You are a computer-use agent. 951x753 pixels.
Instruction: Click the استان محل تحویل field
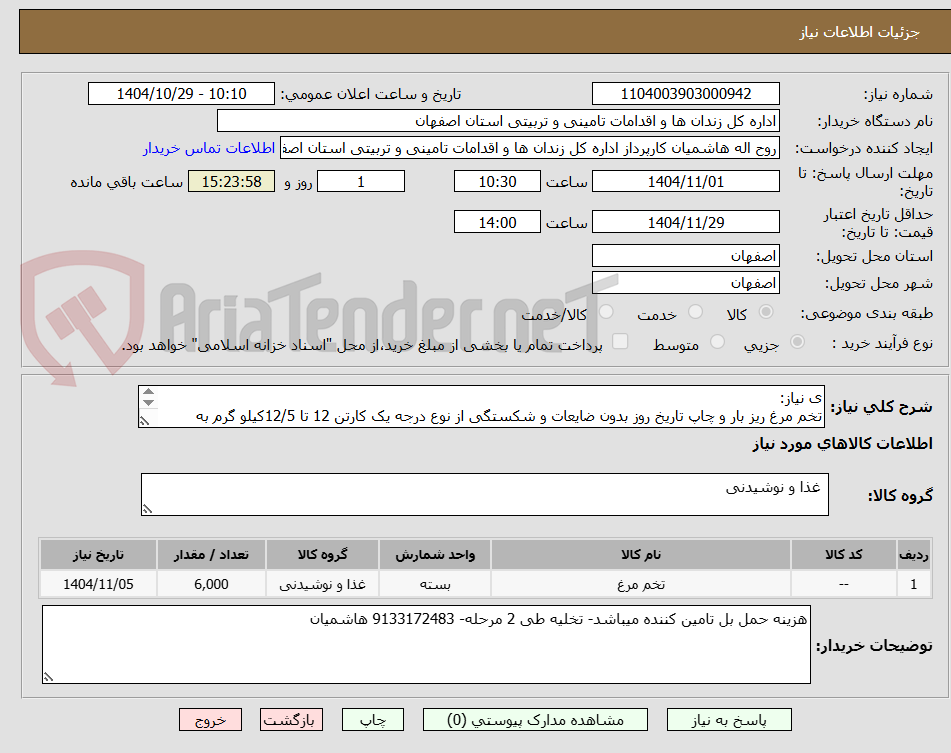pos(685,256)
